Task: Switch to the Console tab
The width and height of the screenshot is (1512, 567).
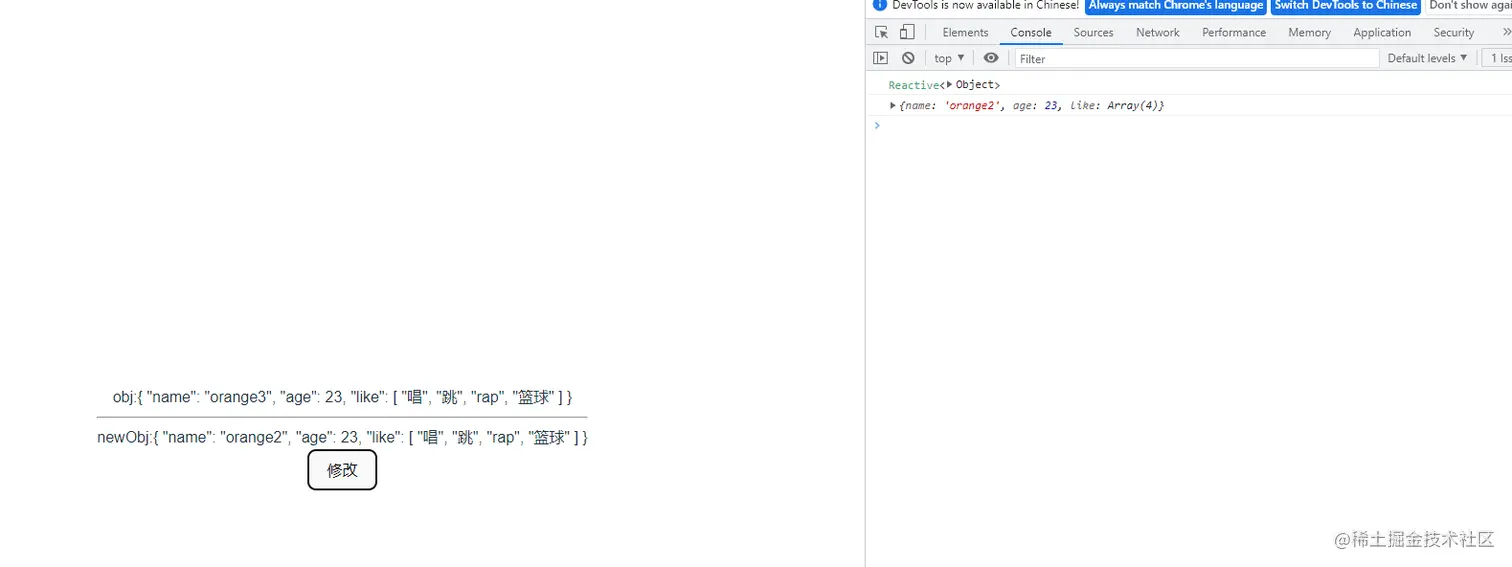Action: point(1031,32)
